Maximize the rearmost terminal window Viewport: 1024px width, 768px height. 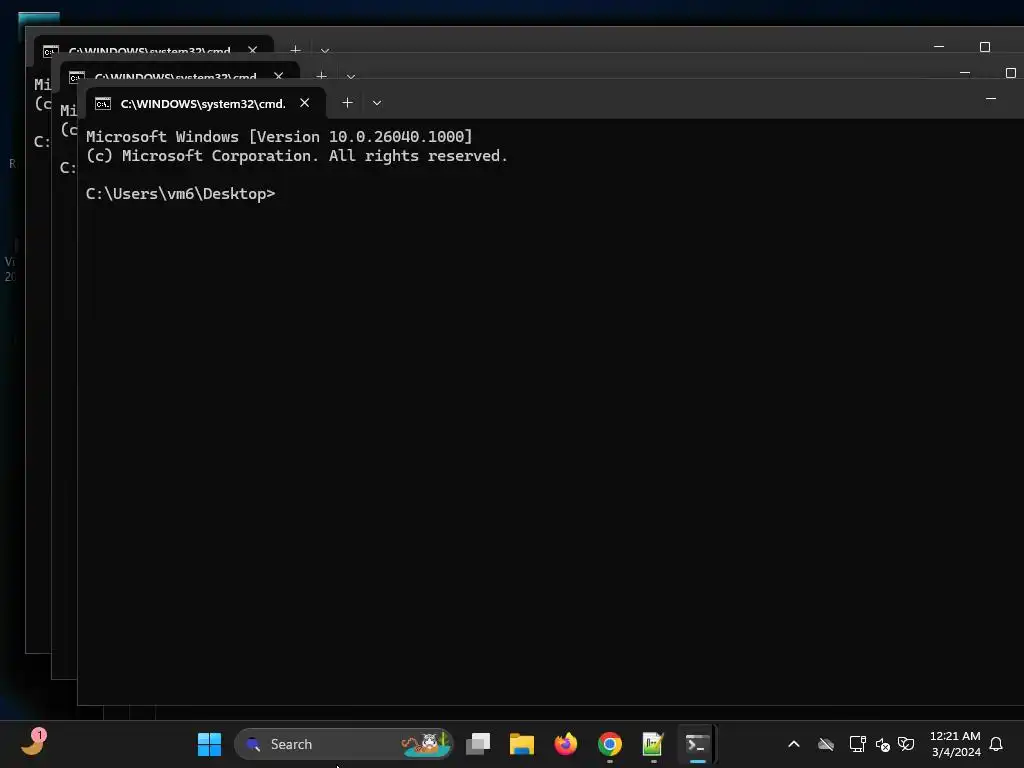985,46
